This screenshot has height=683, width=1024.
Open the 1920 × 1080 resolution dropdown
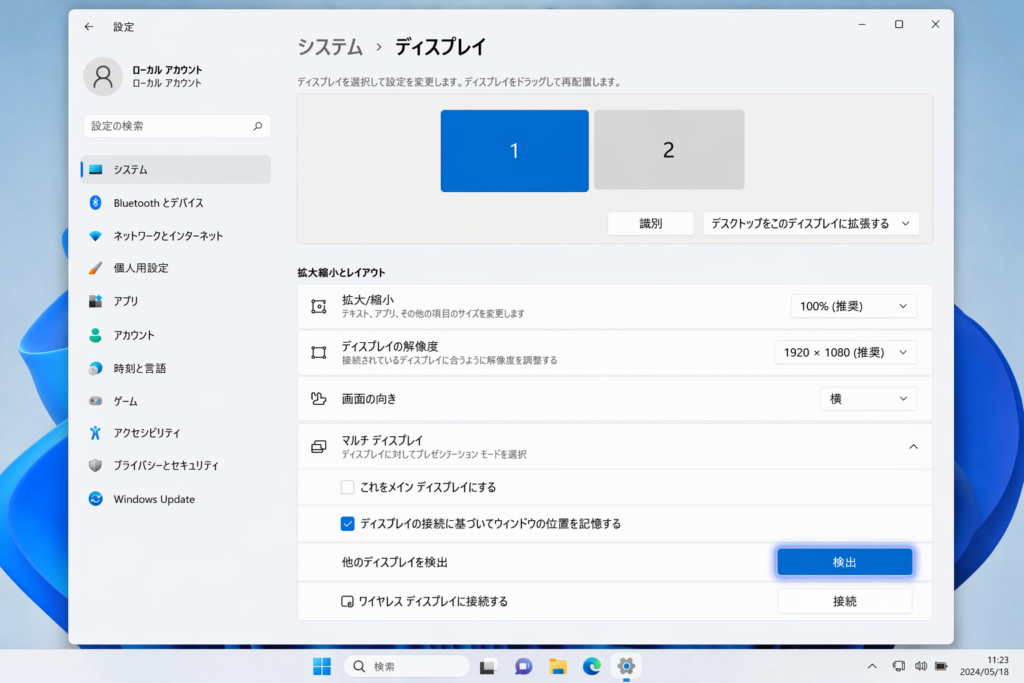[x=846, y=353]
